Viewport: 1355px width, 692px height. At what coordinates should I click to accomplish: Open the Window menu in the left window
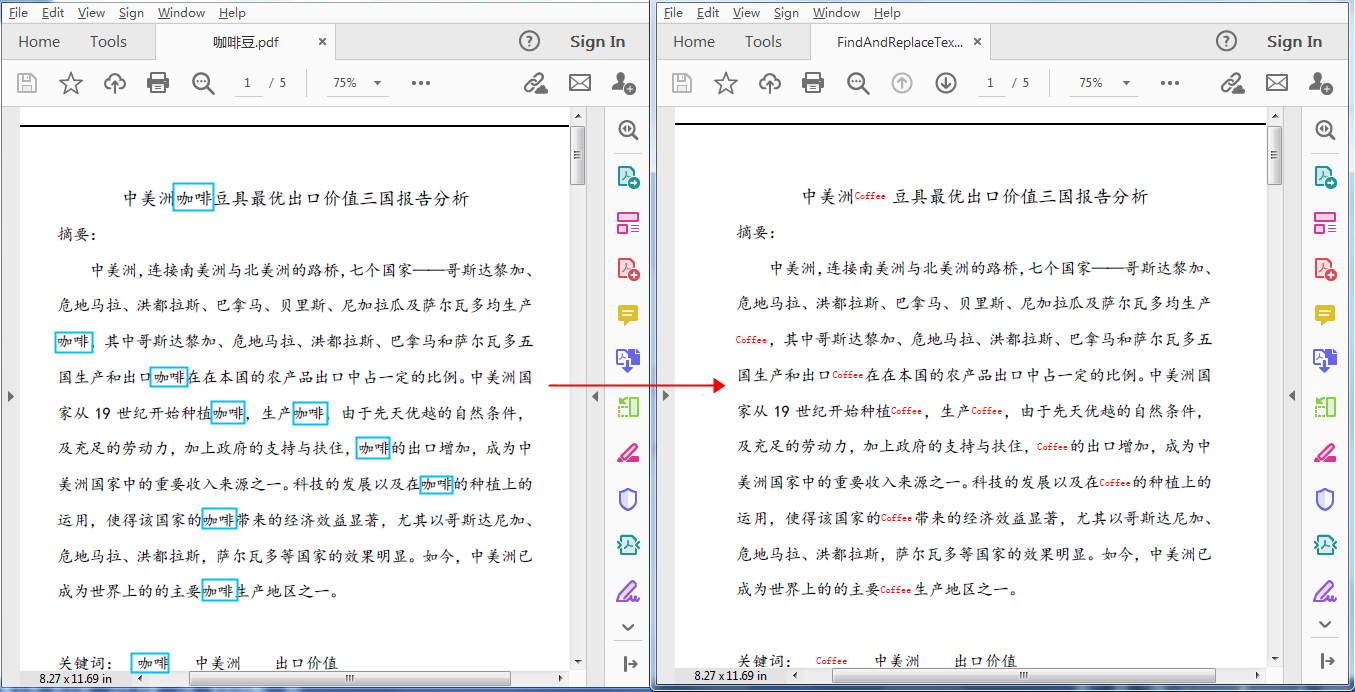coord(181,13)
